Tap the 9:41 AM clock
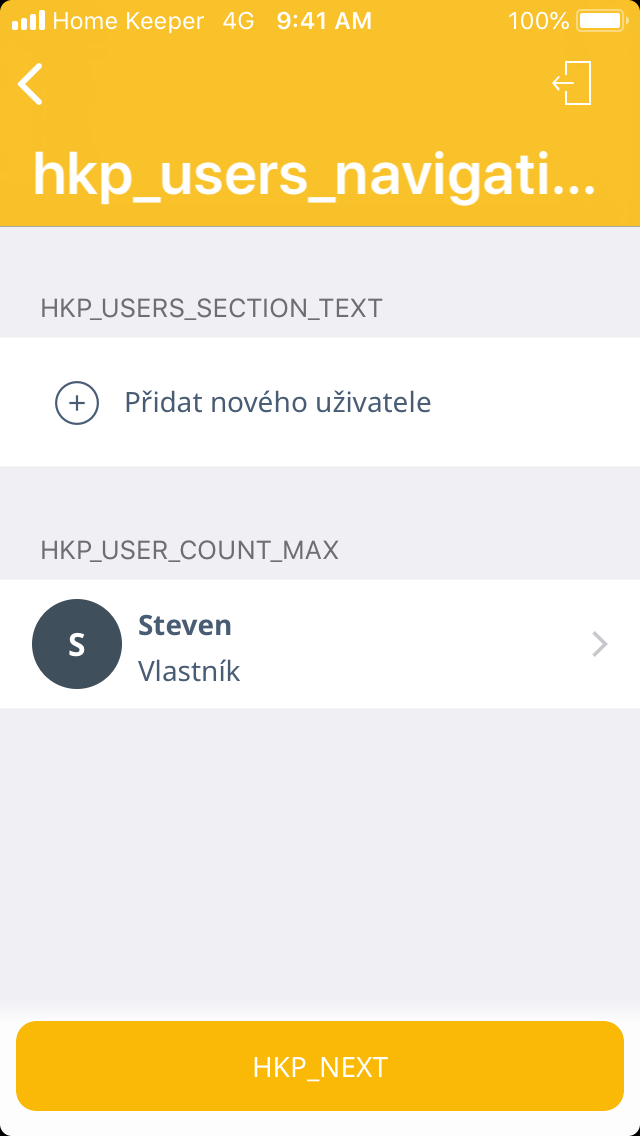 pyautogui.click(x=324, y=21)
